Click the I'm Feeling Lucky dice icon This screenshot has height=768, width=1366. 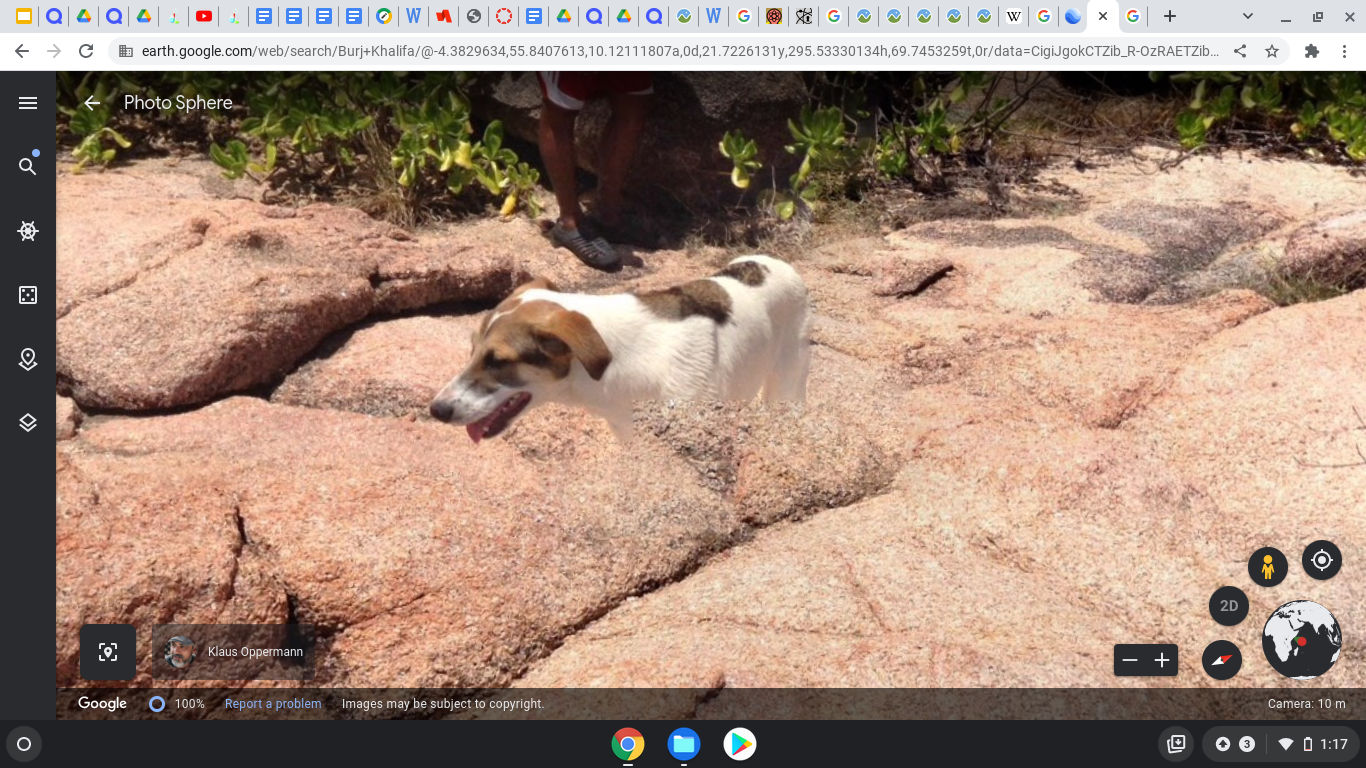point(28,295)
